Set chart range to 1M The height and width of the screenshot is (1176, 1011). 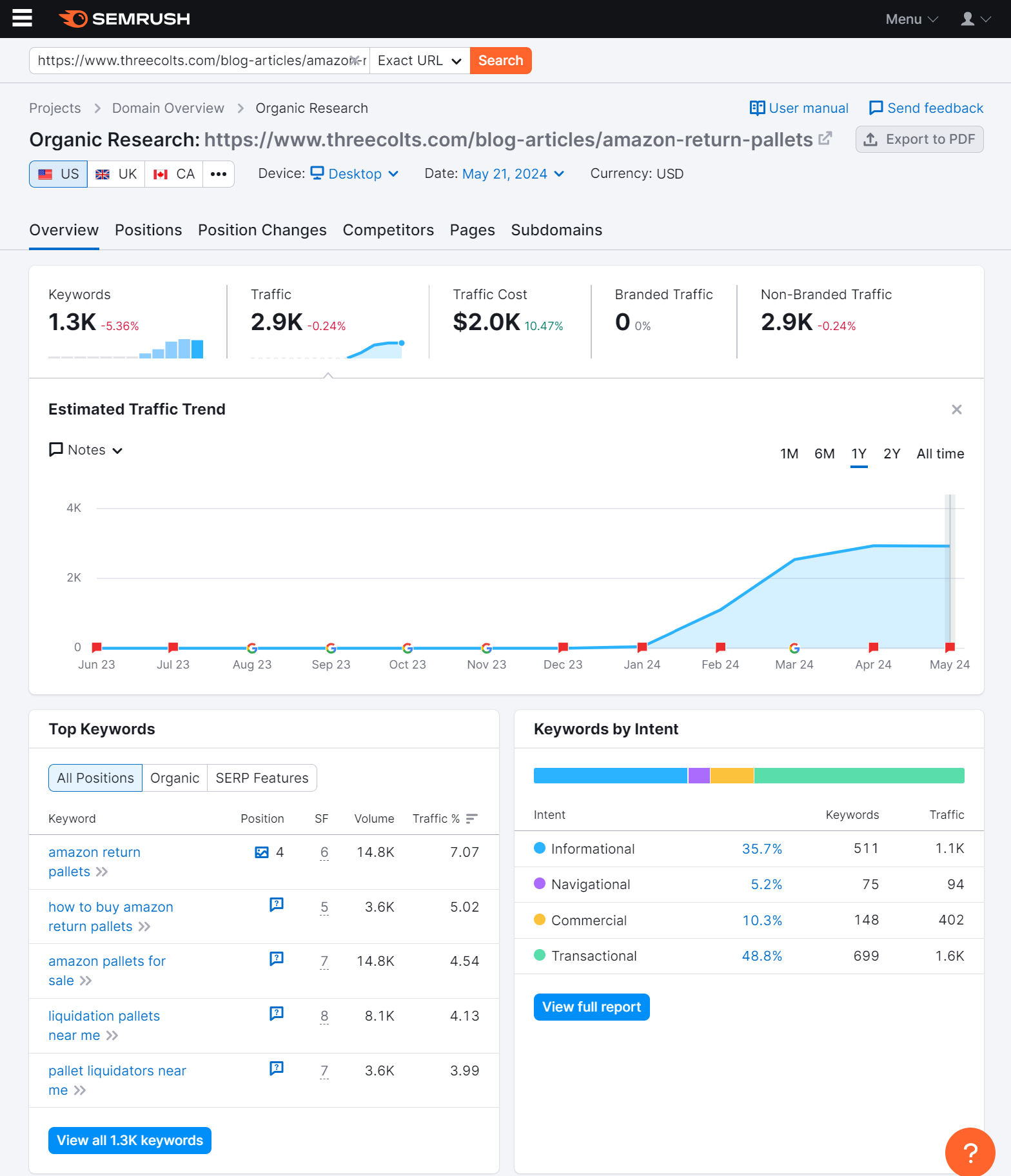(x=789, y=454)
